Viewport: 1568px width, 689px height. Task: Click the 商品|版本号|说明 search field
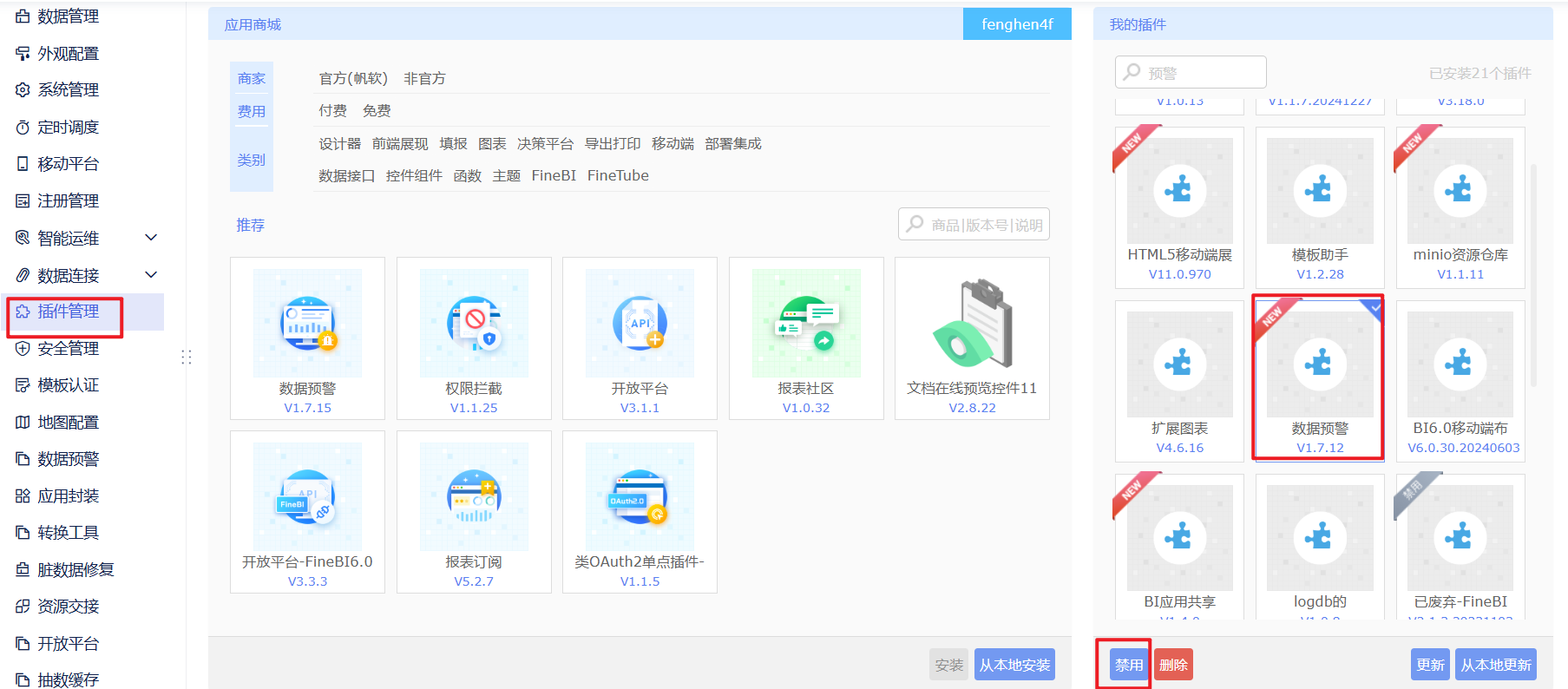(974, 224)
